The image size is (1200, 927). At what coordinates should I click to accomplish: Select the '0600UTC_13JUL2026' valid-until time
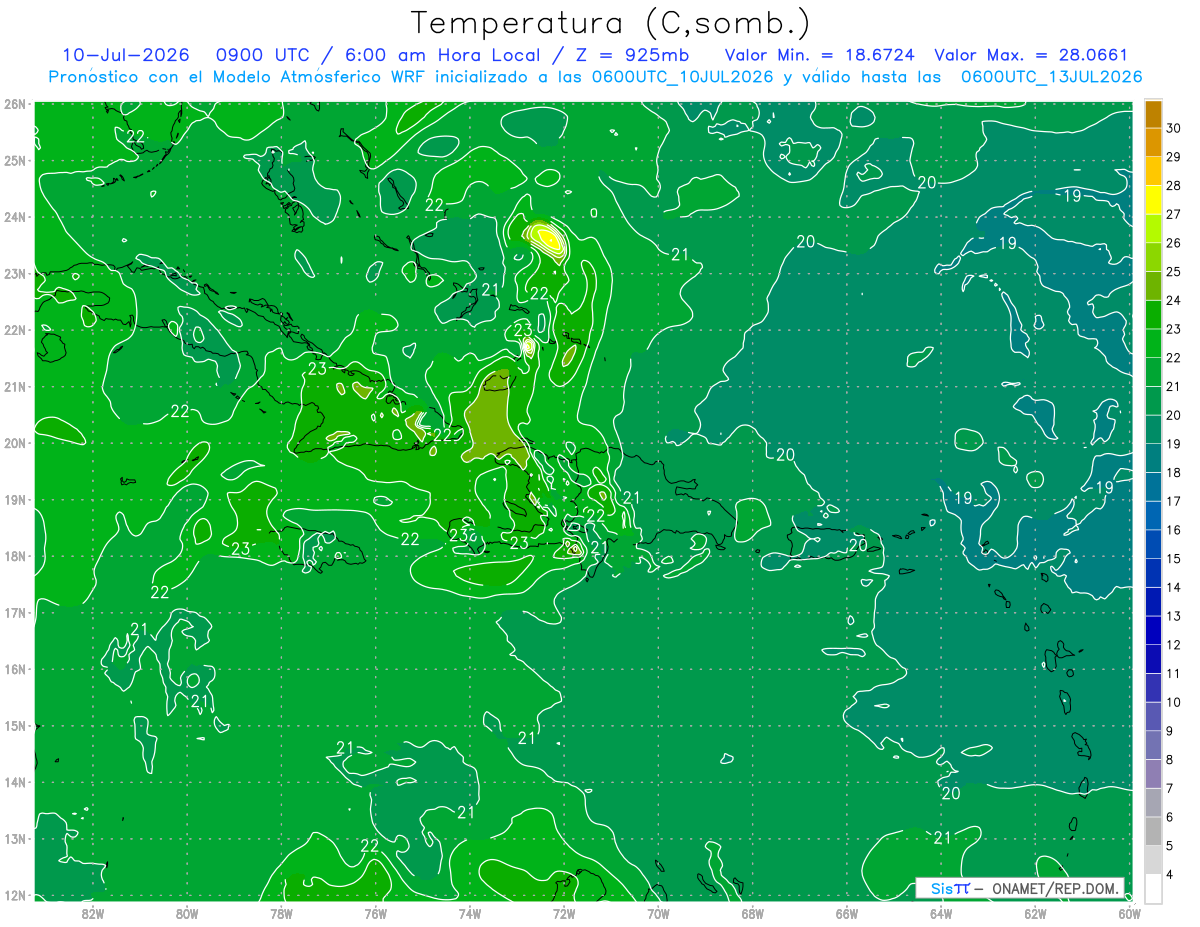(x=1052, y=76)
